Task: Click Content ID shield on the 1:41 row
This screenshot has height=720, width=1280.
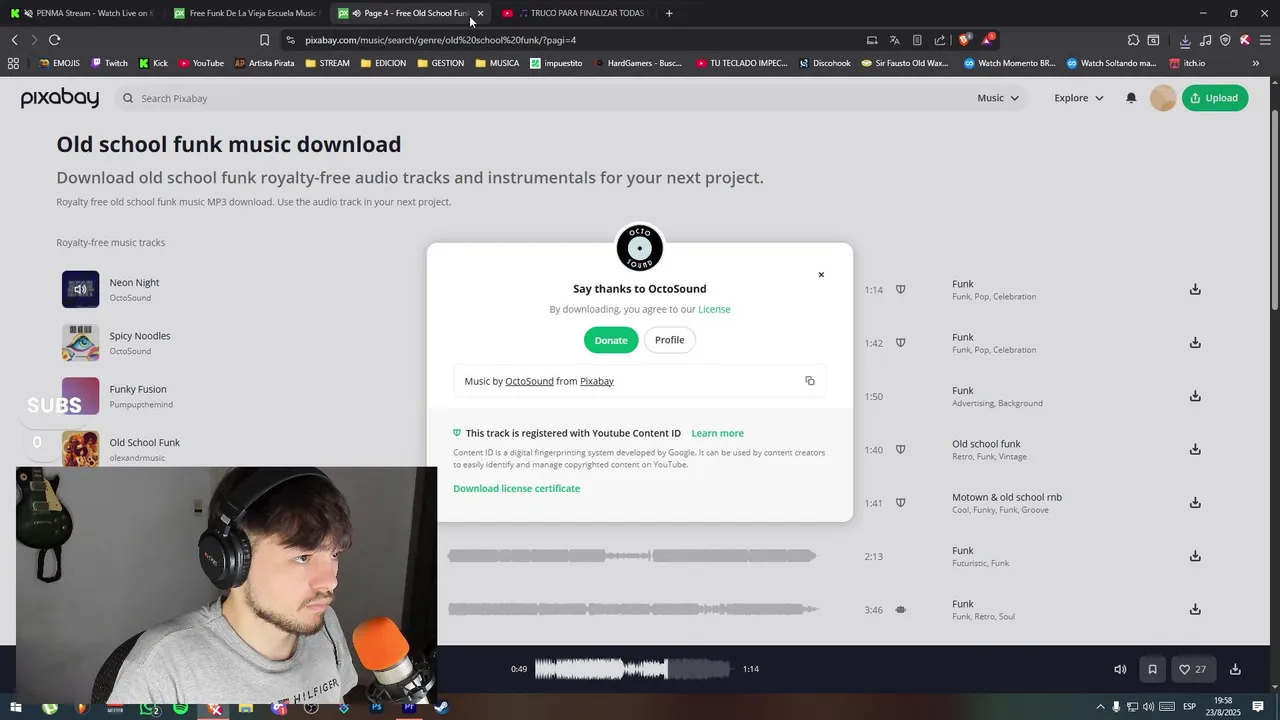Action: [900, 503]
